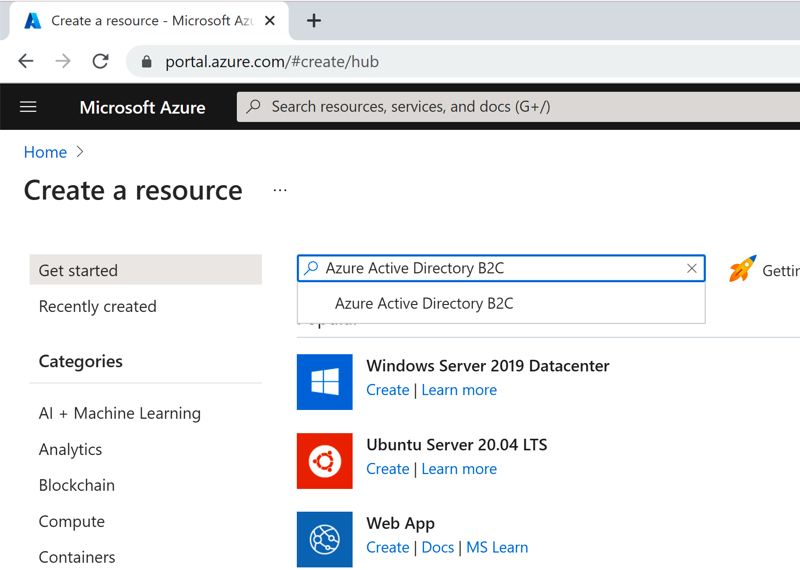
Task: Go to Home breadcrumb
Action: click(x=45, y=152)
